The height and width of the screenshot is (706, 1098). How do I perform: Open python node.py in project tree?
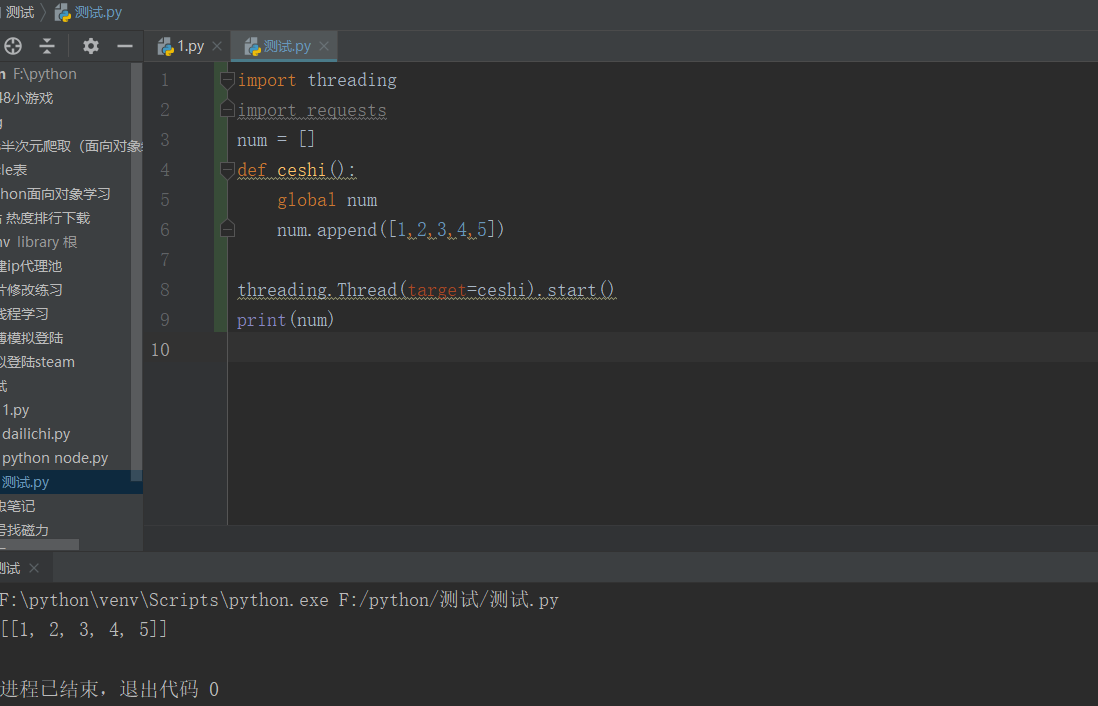[x=55, y=458]
